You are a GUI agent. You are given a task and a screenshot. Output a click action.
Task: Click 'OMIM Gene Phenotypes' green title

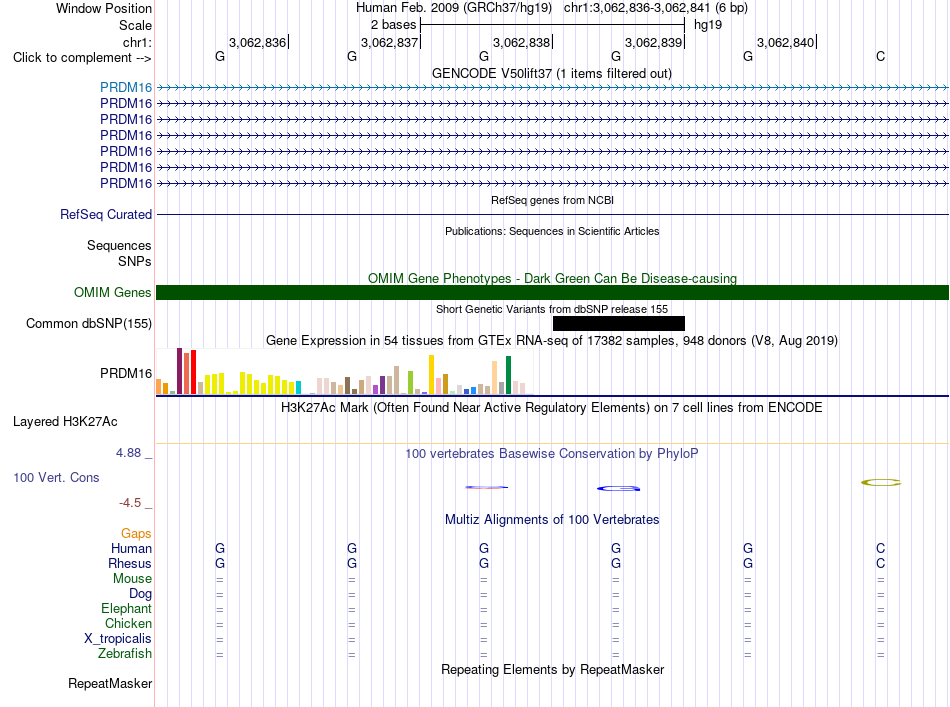pyautogui.click(x=552, y=279)
